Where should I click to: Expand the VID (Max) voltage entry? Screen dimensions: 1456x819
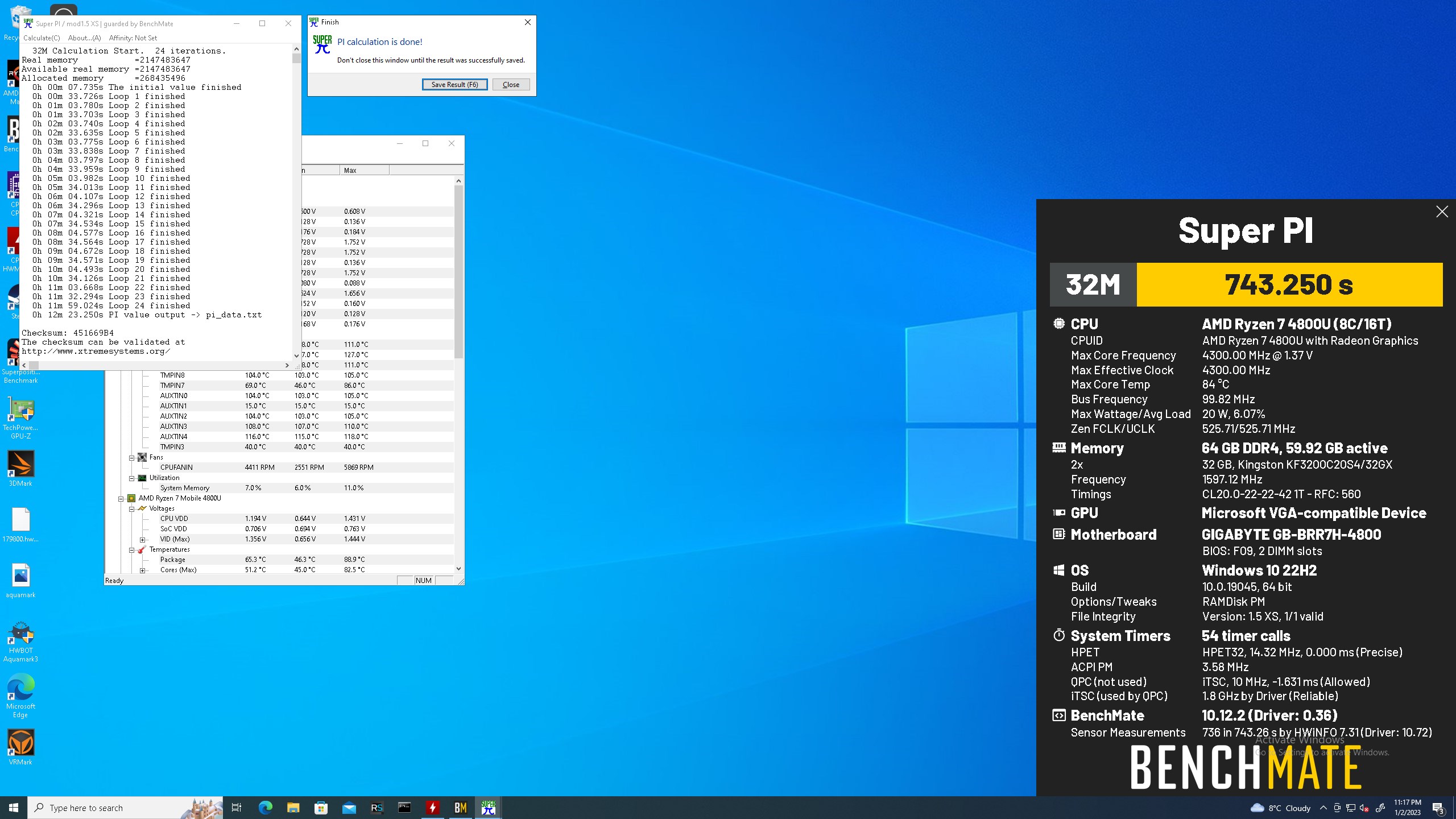coord(142,539)
